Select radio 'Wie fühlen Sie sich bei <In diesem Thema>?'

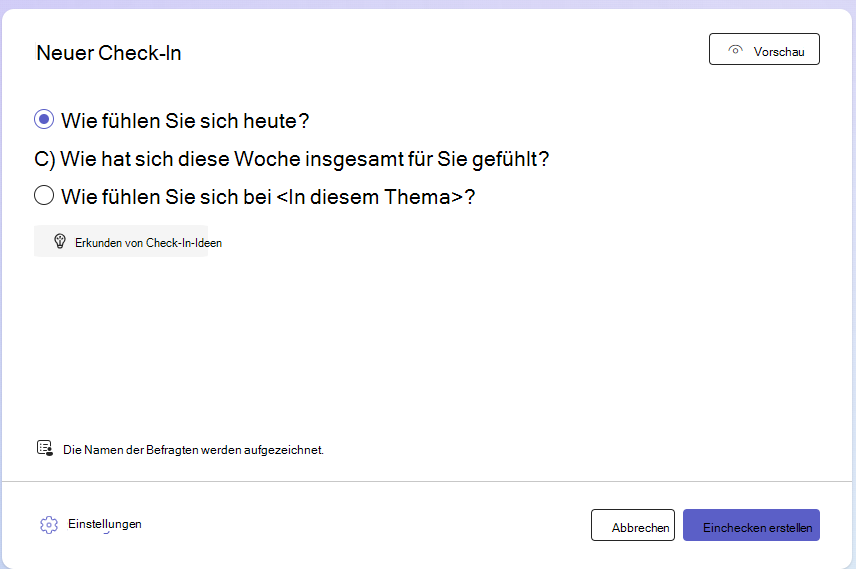pos(44,195)
